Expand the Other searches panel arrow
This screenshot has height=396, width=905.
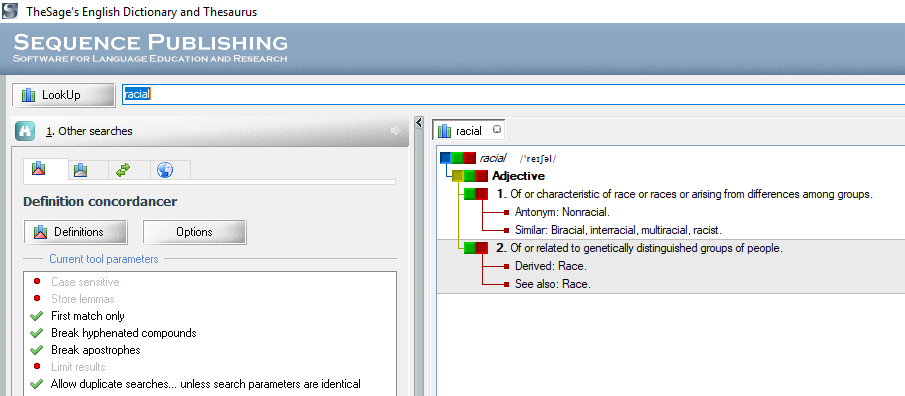click(x=395, y=131)
